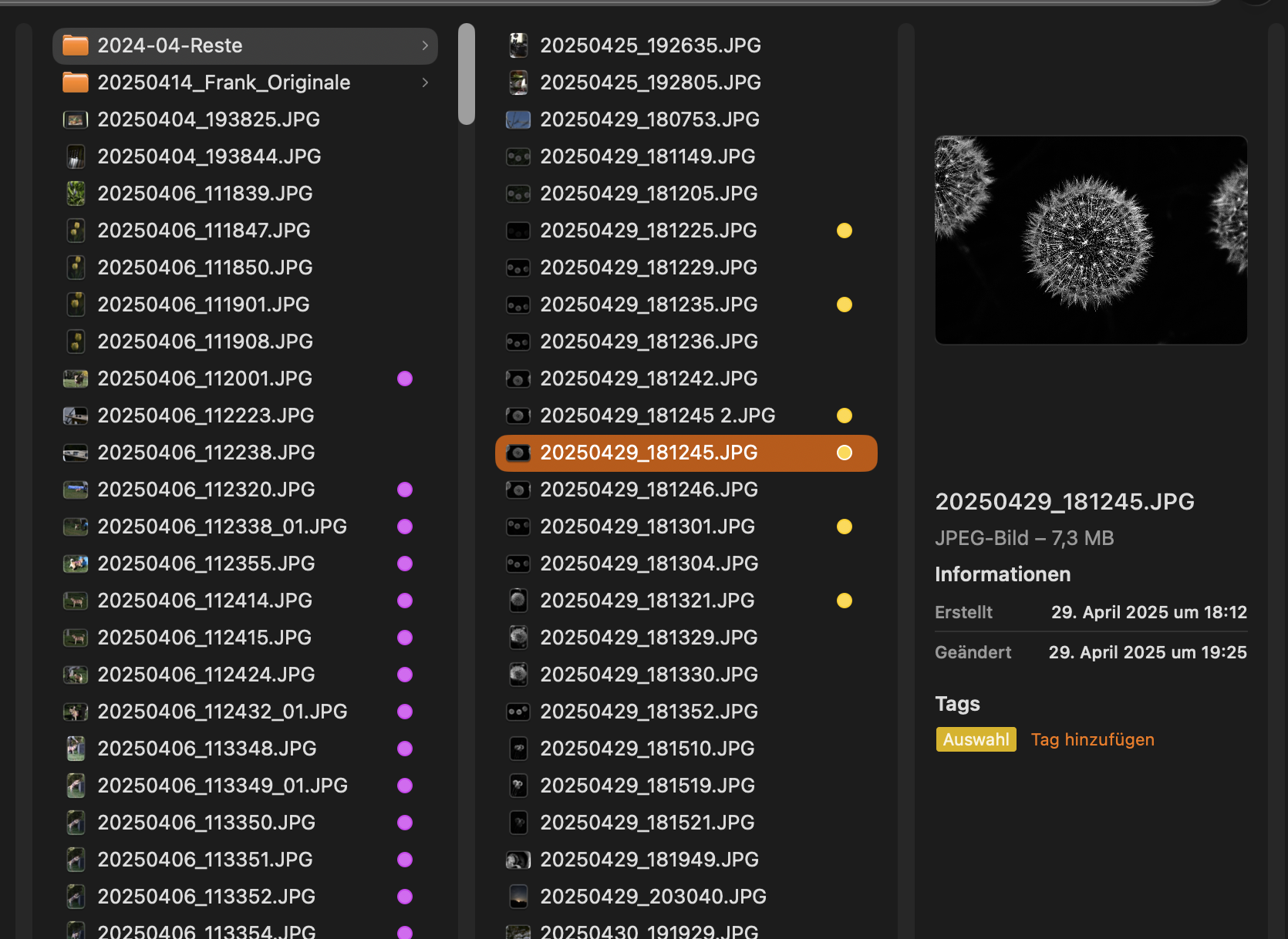The height and width of the screenshot is (939, 1288).
Task: Click the Auswahl tag badge
Action: pyautogui.click(x=976, y=739)
